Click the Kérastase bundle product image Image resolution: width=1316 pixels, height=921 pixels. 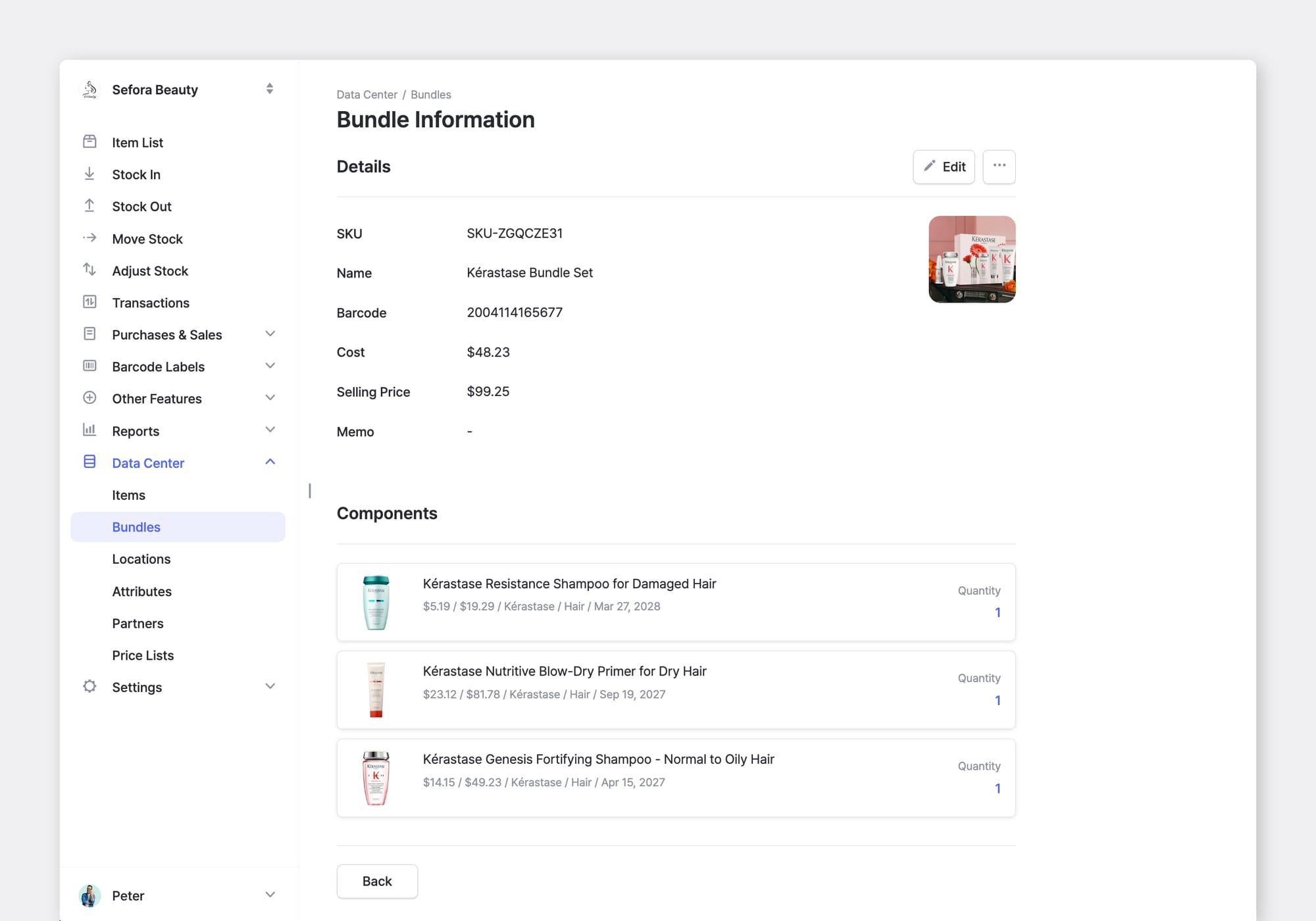click(972, 259)
